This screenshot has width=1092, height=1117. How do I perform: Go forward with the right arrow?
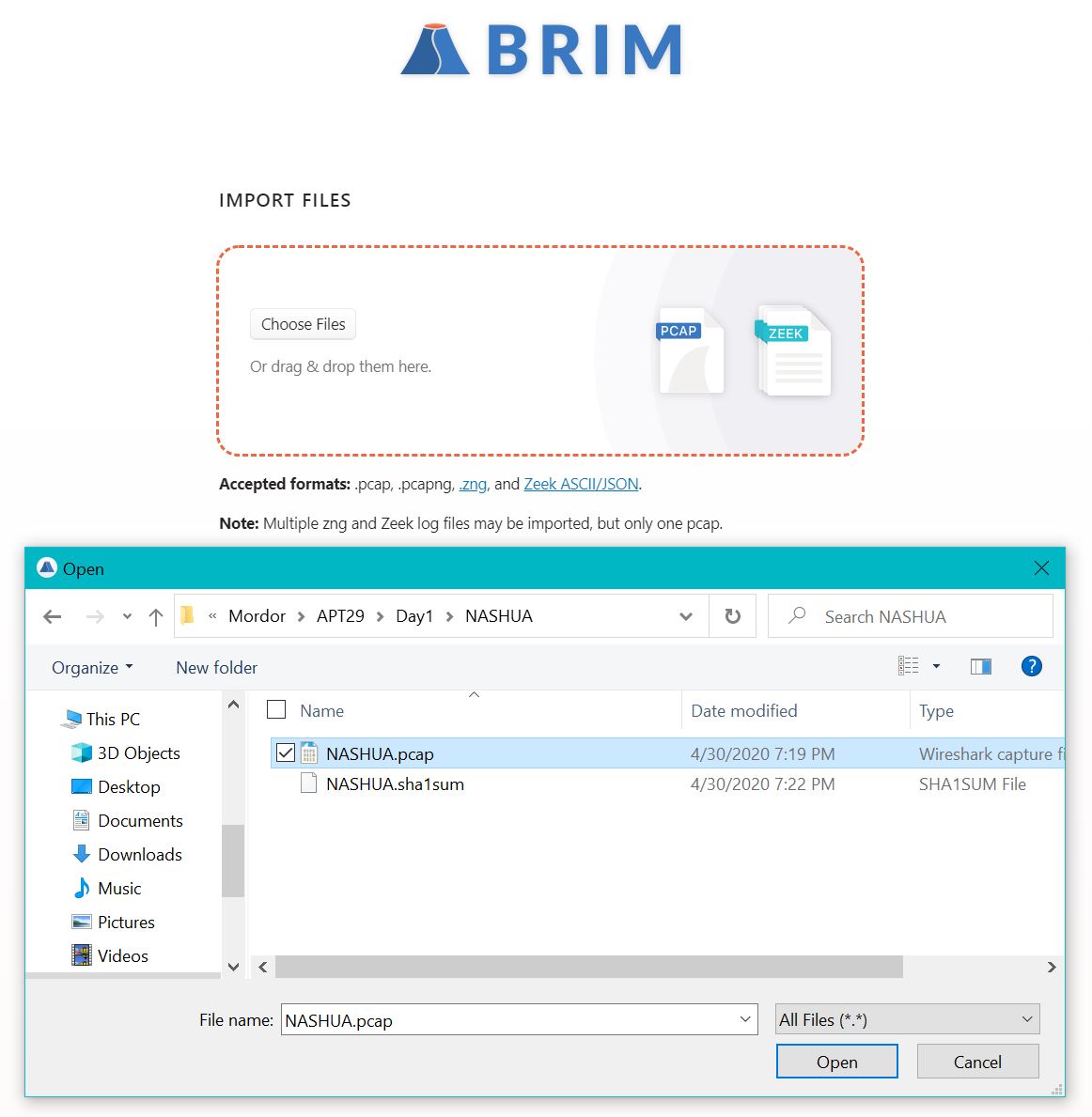coord(95,616)
